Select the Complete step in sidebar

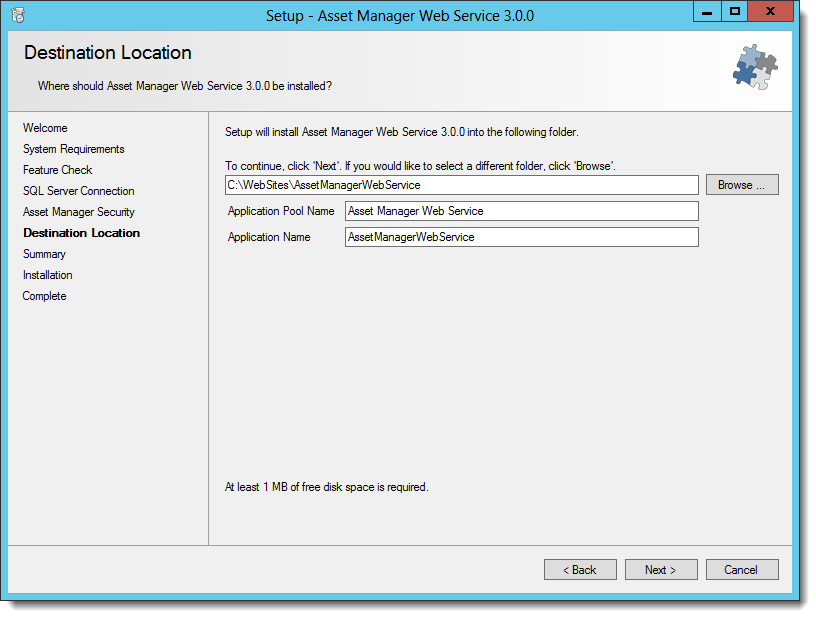point(44,296)
